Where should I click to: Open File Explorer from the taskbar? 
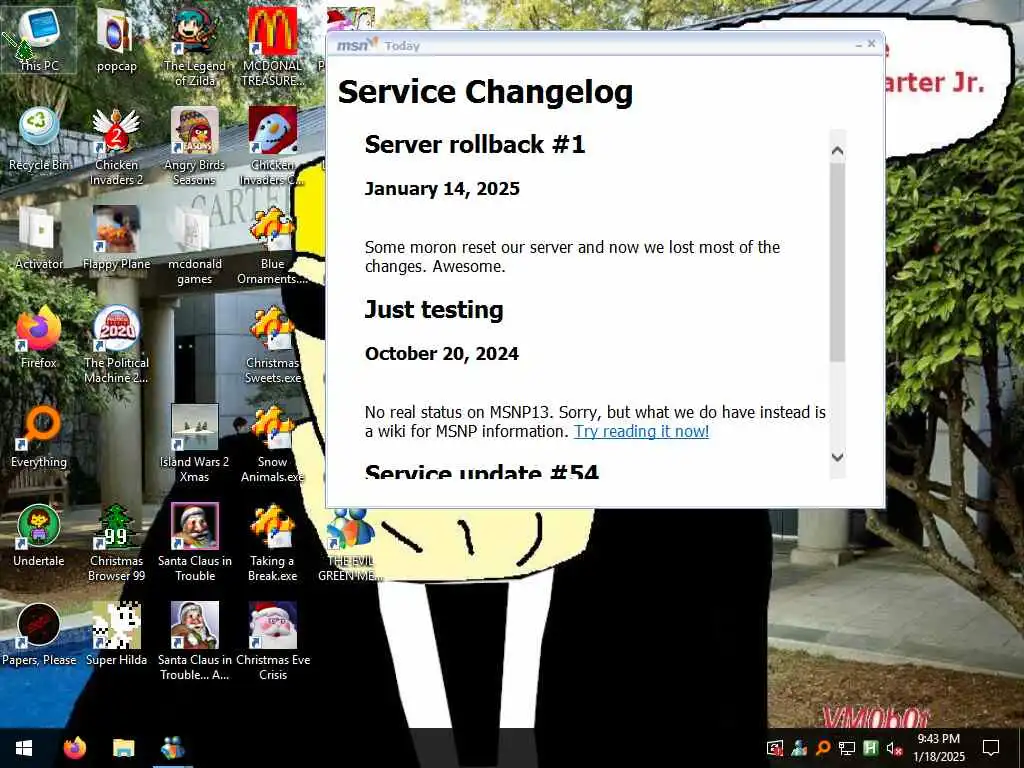click(123, 748)
